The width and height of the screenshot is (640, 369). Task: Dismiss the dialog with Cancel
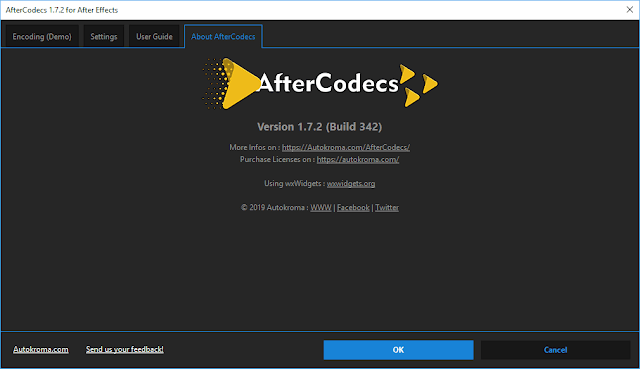556,350
